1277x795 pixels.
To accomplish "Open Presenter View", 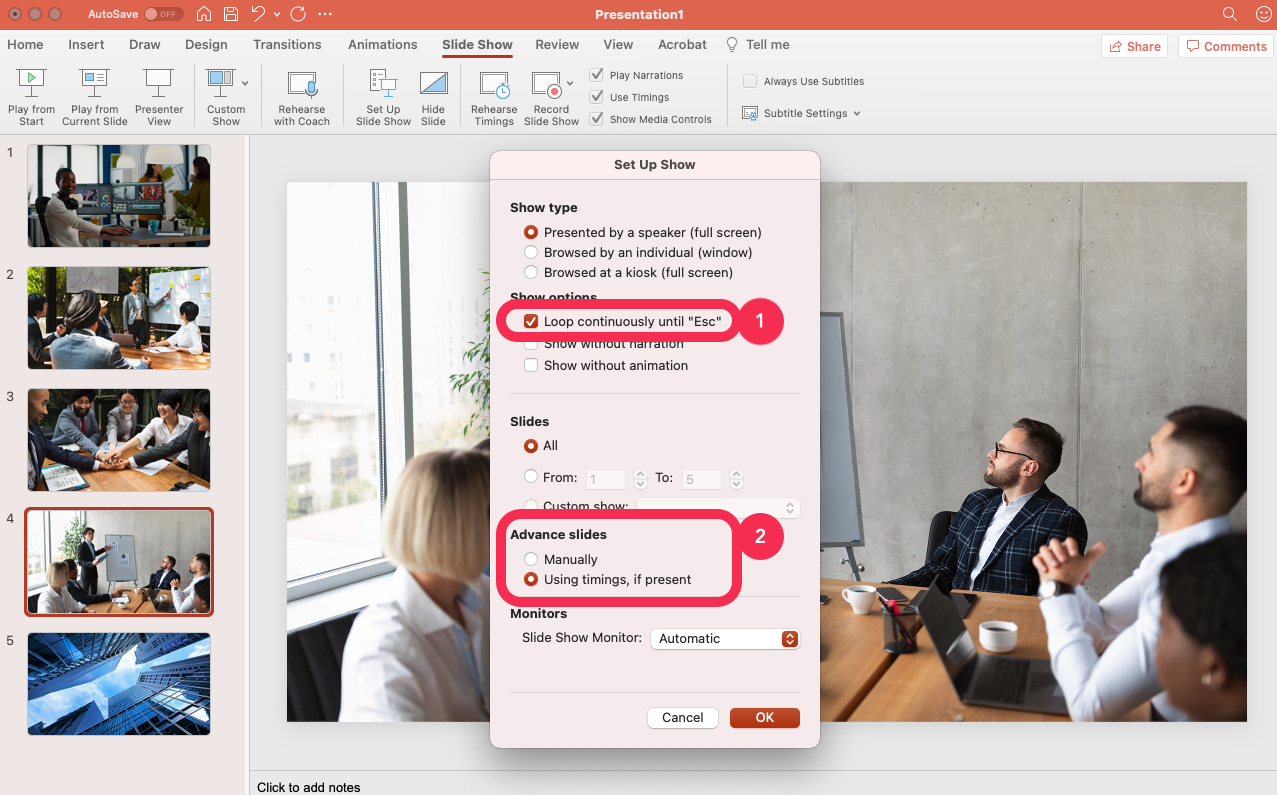I will 159,95.
